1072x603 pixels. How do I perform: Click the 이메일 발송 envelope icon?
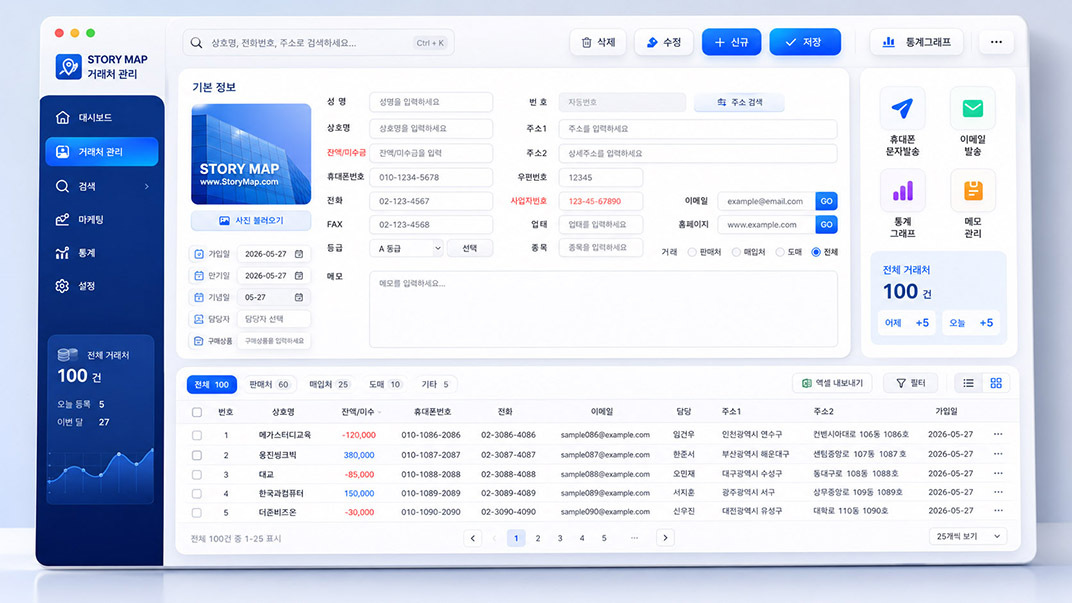click(x=973, y=108)
